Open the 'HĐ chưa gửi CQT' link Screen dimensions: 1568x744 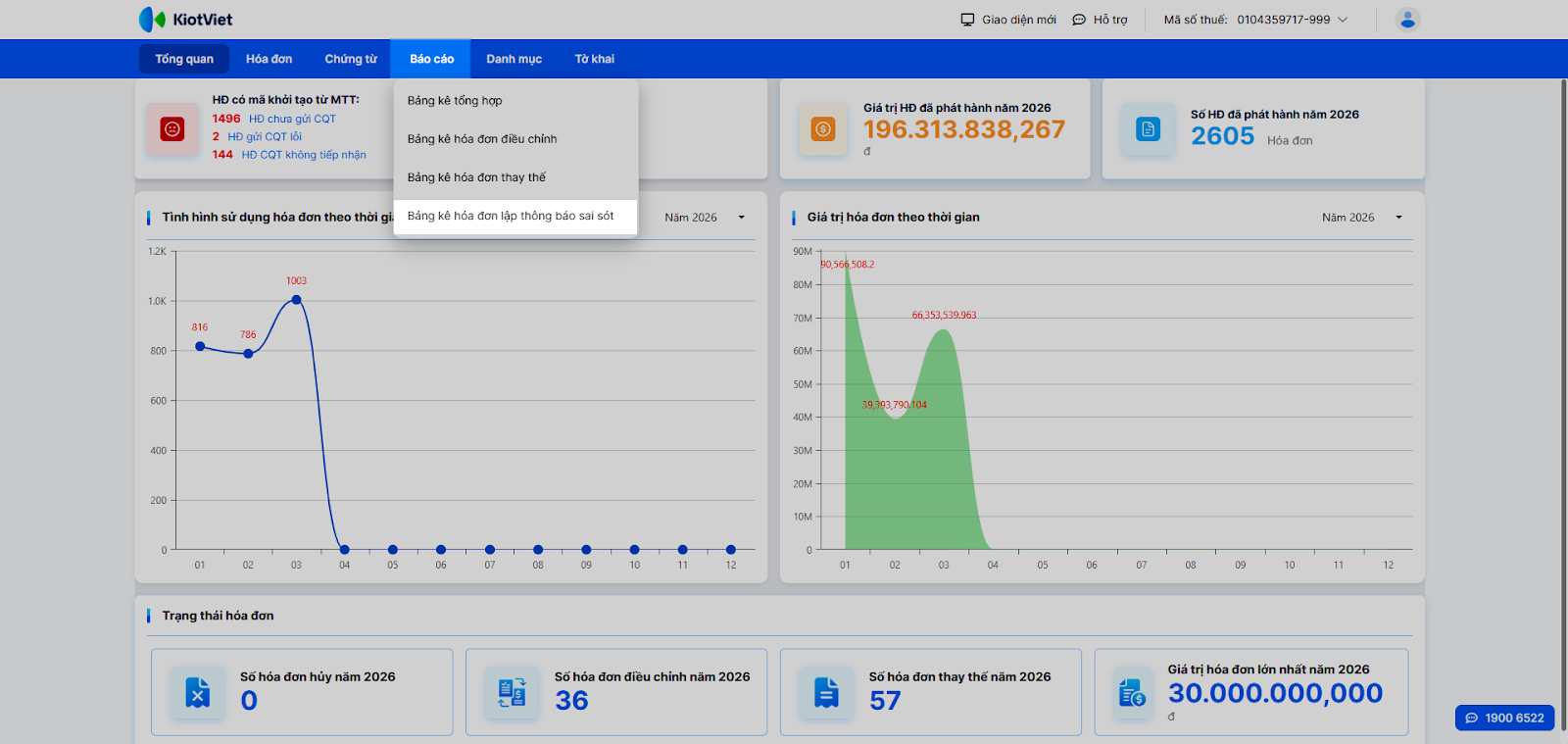coord(292,119)
